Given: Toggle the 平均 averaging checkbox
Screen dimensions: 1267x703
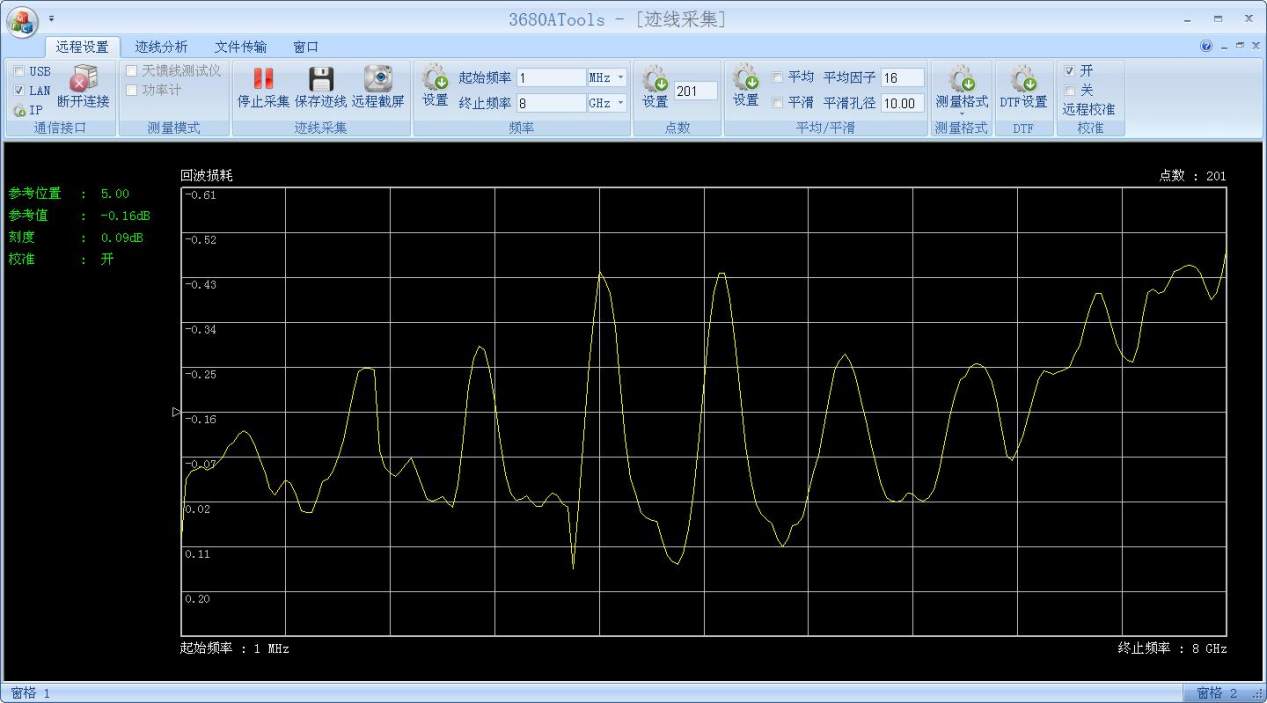Looking at the screenshot, I should click(x=778, y=77).
